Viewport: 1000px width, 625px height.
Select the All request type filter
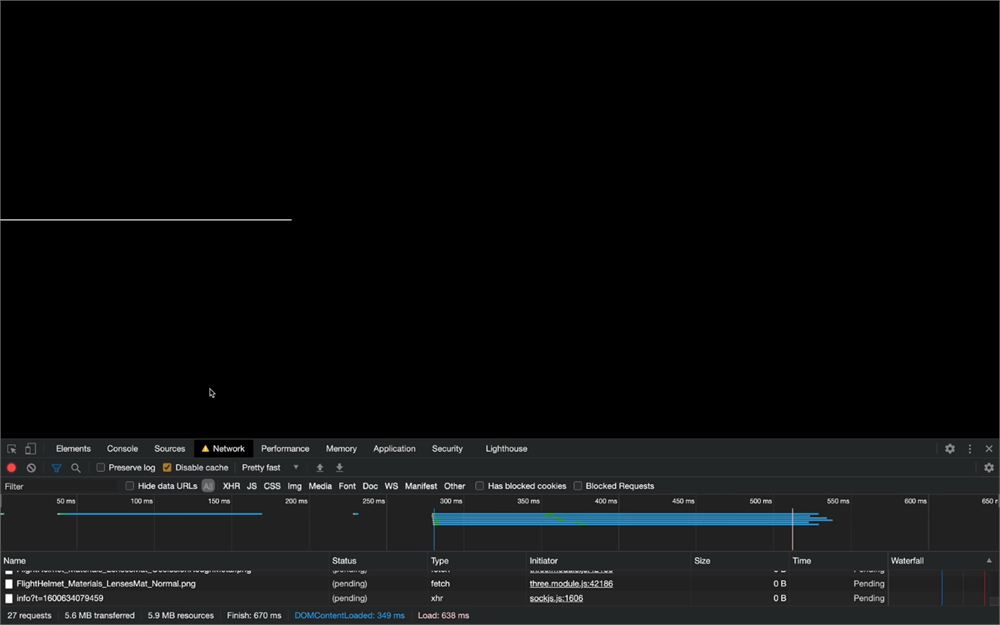click(x=208, y=486)
